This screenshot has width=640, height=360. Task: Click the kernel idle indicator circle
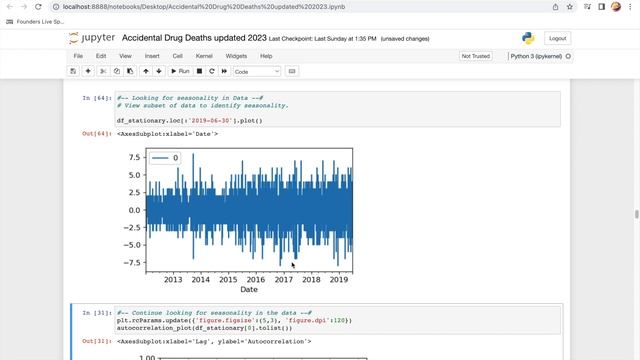[568, 56]
